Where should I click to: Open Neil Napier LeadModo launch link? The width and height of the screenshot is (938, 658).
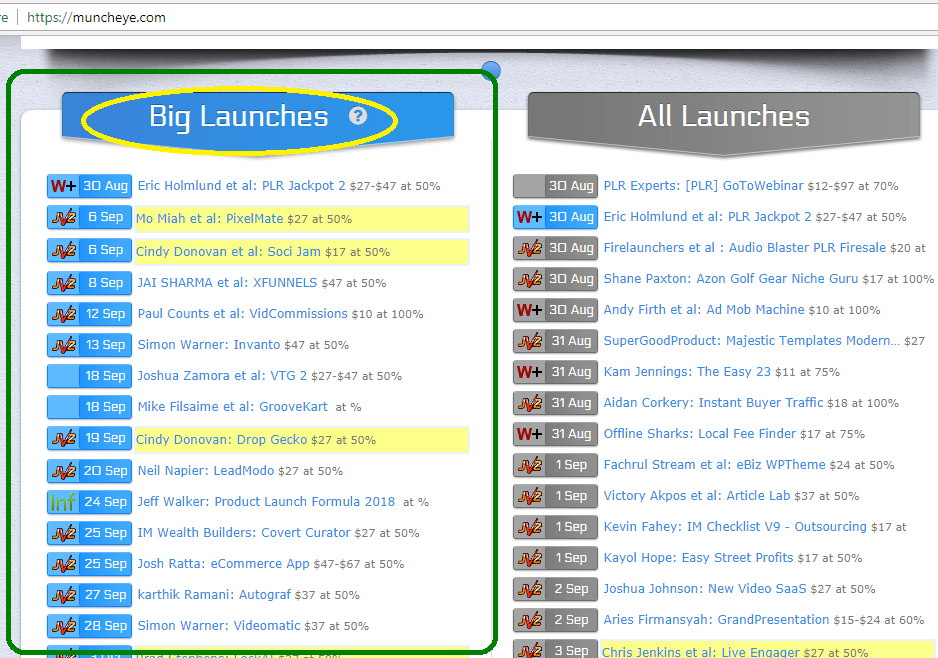tap(206, 471)
